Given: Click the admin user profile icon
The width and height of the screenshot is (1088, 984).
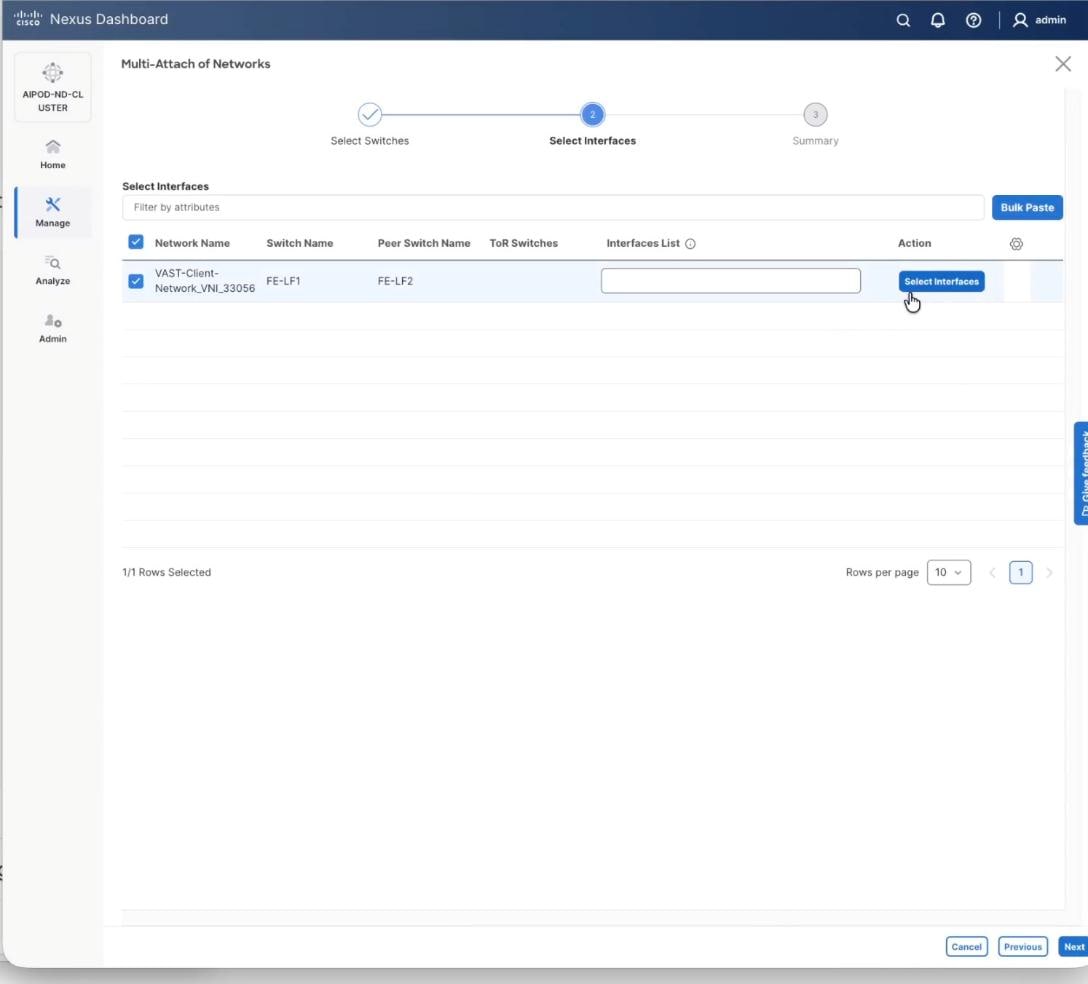Looking at the screenshot, I should pyautogui.click(x=1020, y=20).
